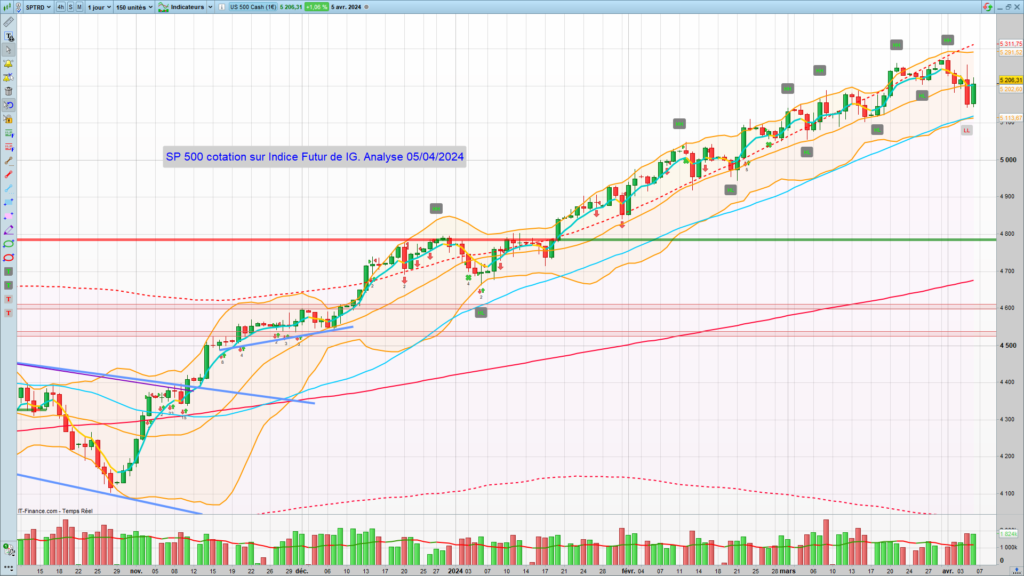Click the 'US 500 Cash (1€)' instrument label

(253, 7)
